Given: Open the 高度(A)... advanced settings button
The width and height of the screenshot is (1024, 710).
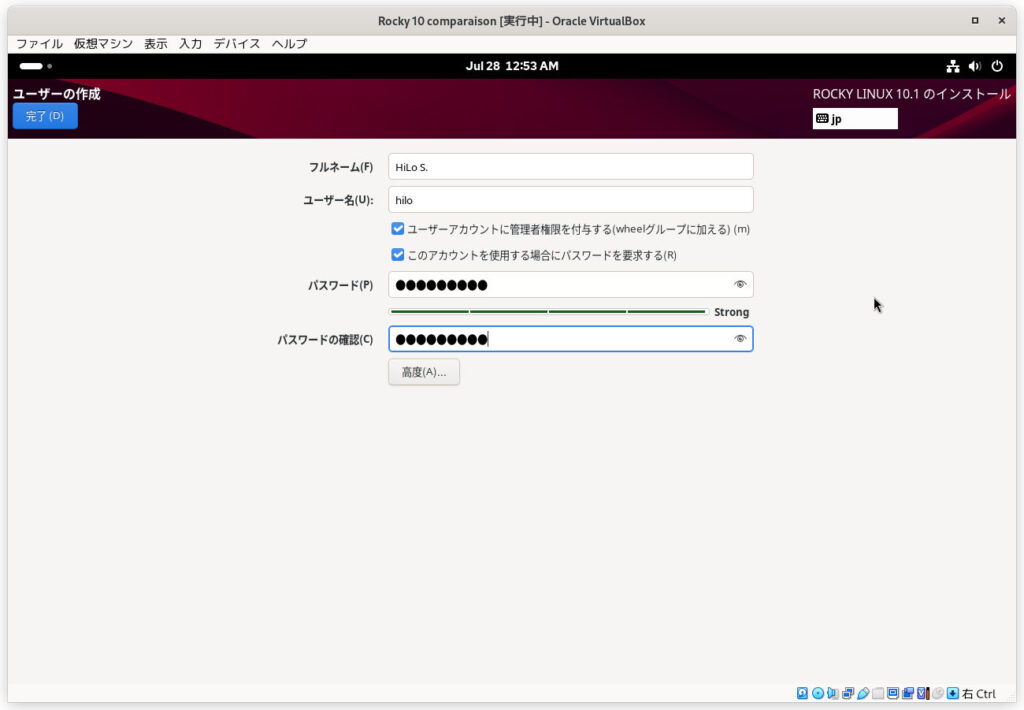Looking at the screenshot, I should (424, 372).
